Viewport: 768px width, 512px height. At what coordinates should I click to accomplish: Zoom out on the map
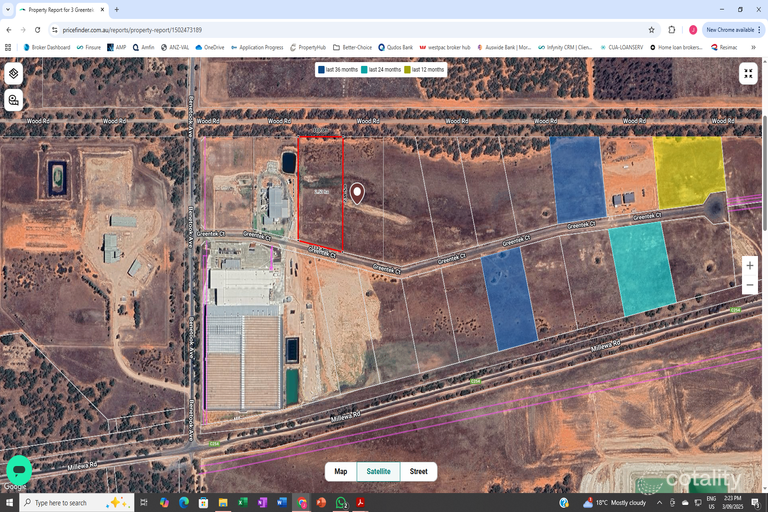[x=749, y=285]
